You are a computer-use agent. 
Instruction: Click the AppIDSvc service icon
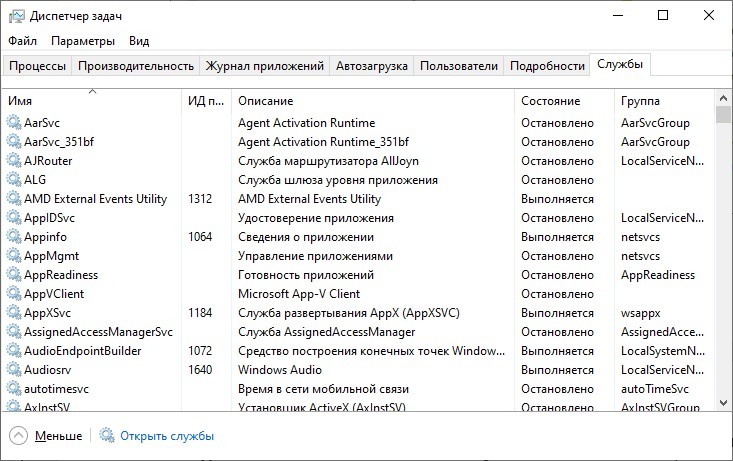click(14, 218)
